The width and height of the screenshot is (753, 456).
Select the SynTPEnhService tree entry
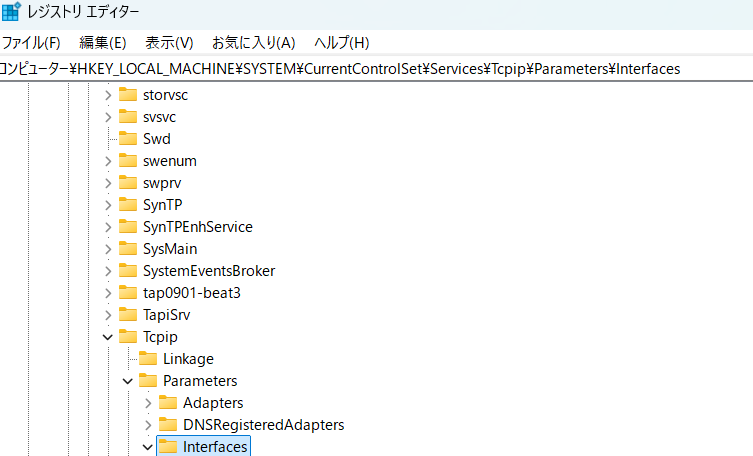[x=198, y=227]
